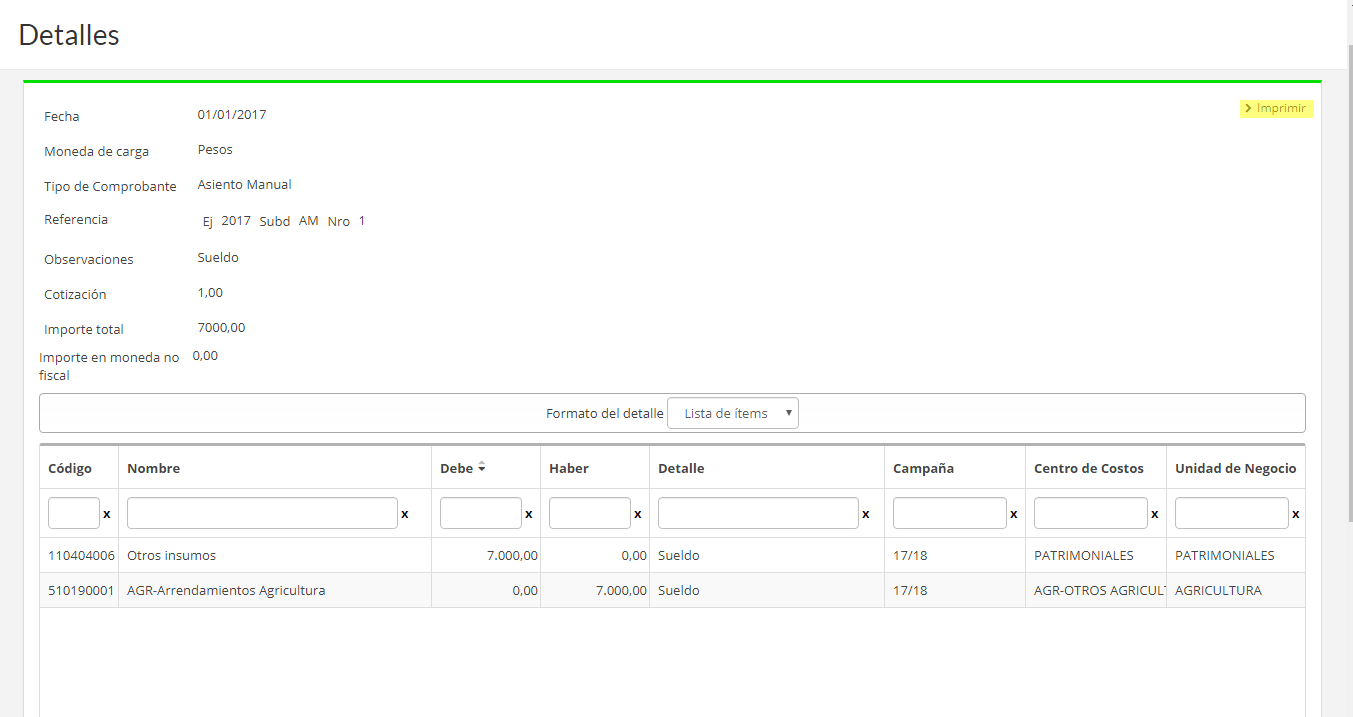
Task: Clear the Nombre filter with its x
Action: pyautogui.click(x=405, y=514)
